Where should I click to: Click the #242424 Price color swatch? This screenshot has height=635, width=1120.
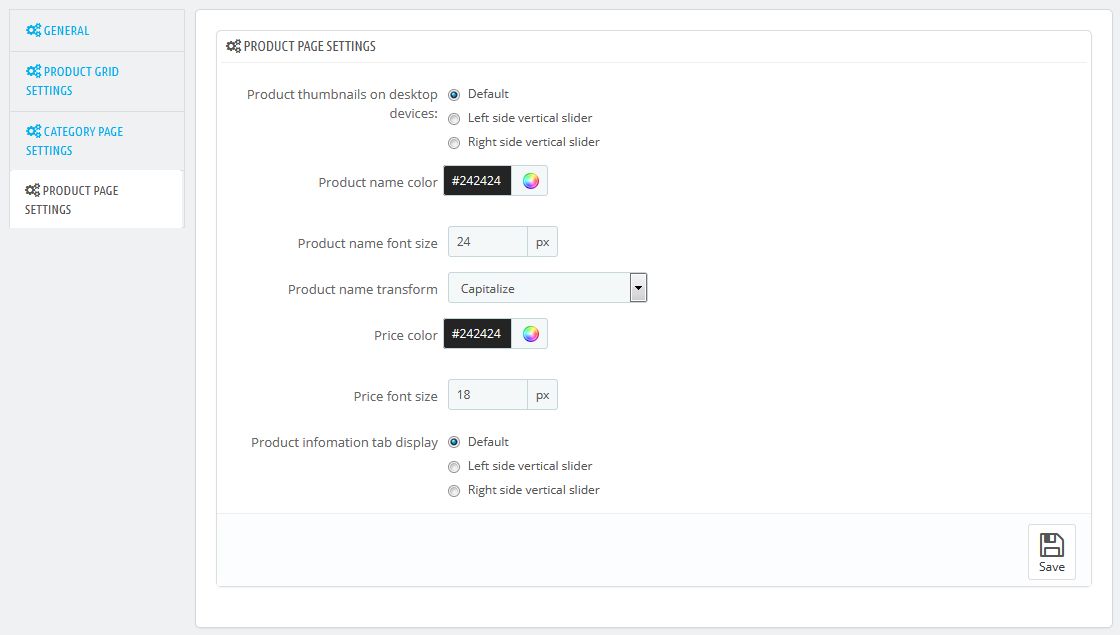coord(477,333)
